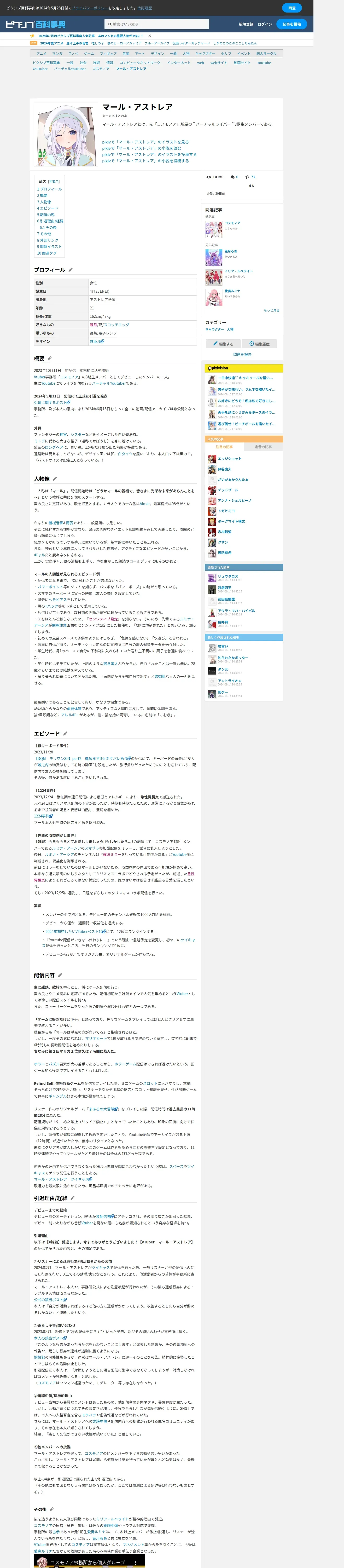344x1568 pixels.
Task: Open the プライバシーポリシー link in the top notice
Action: pyautogui.click(x=90, y=8)
